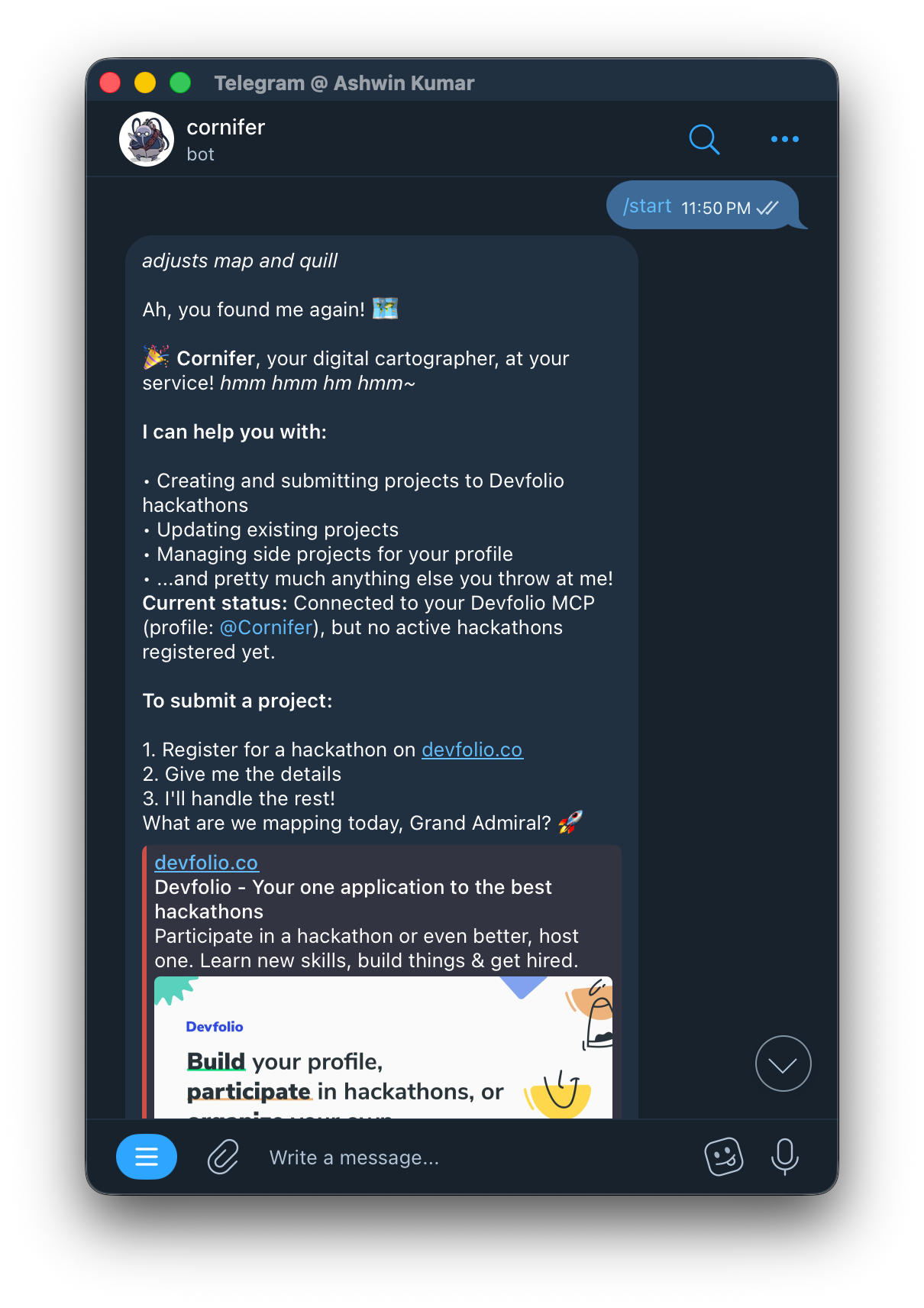Click the microphone voice message icon
This screenshot has height=1308, width=924.
coord(784,1157)
